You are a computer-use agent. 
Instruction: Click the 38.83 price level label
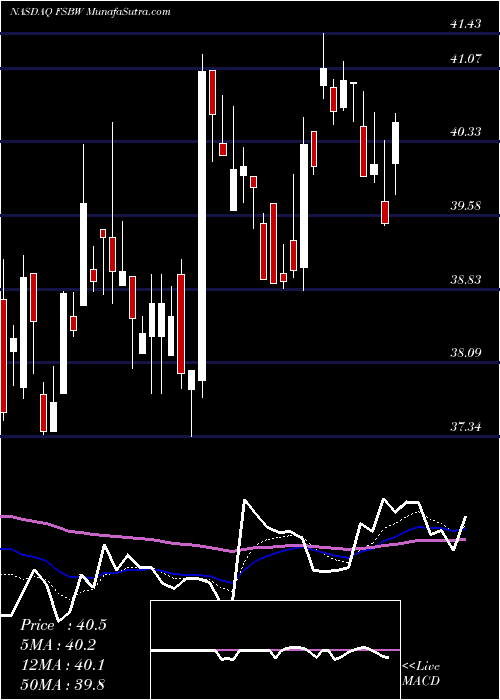pos(466,280)
